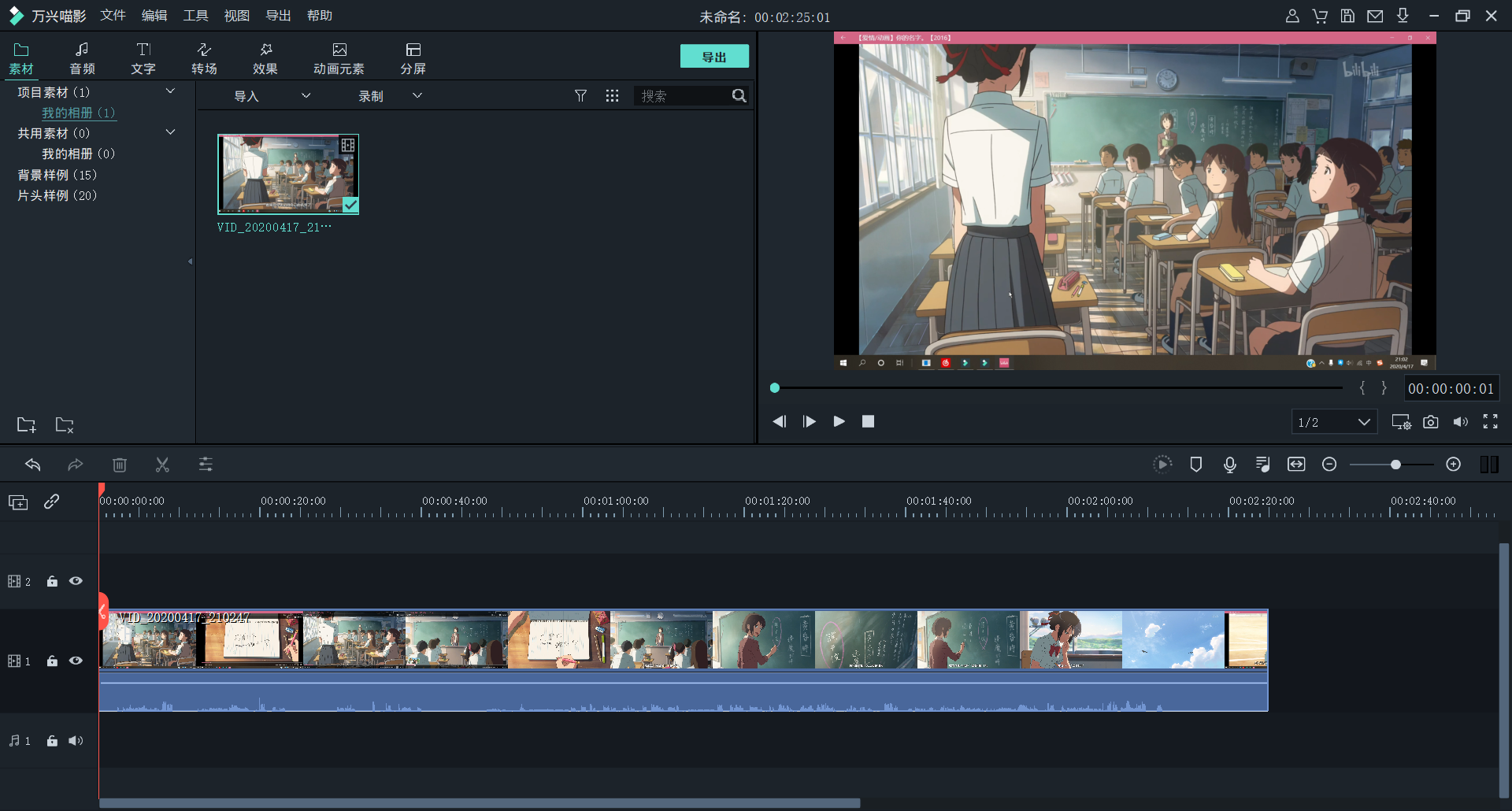This screenshot has height=811, width=1512.
Task: Click the trash delete icon in timeline toolbar
Action: pyautogui.click(x=120, y=465)
